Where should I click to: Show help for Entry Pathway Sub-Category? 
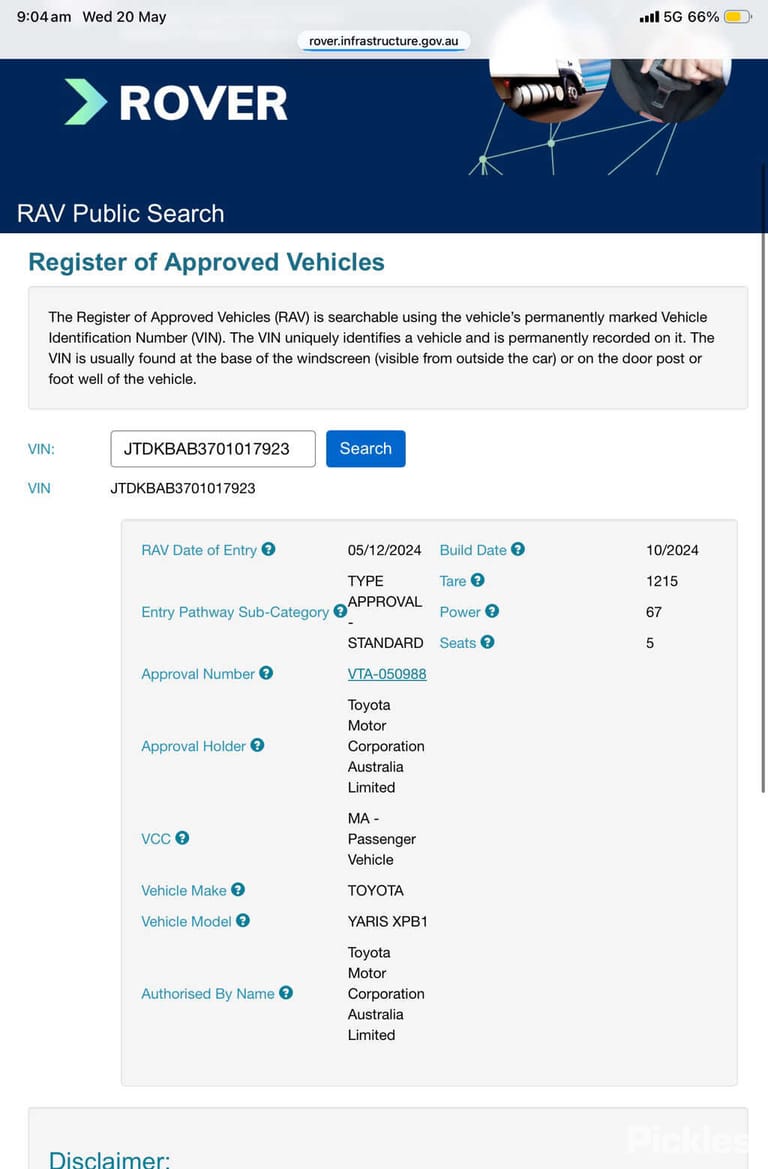[340, 611]
